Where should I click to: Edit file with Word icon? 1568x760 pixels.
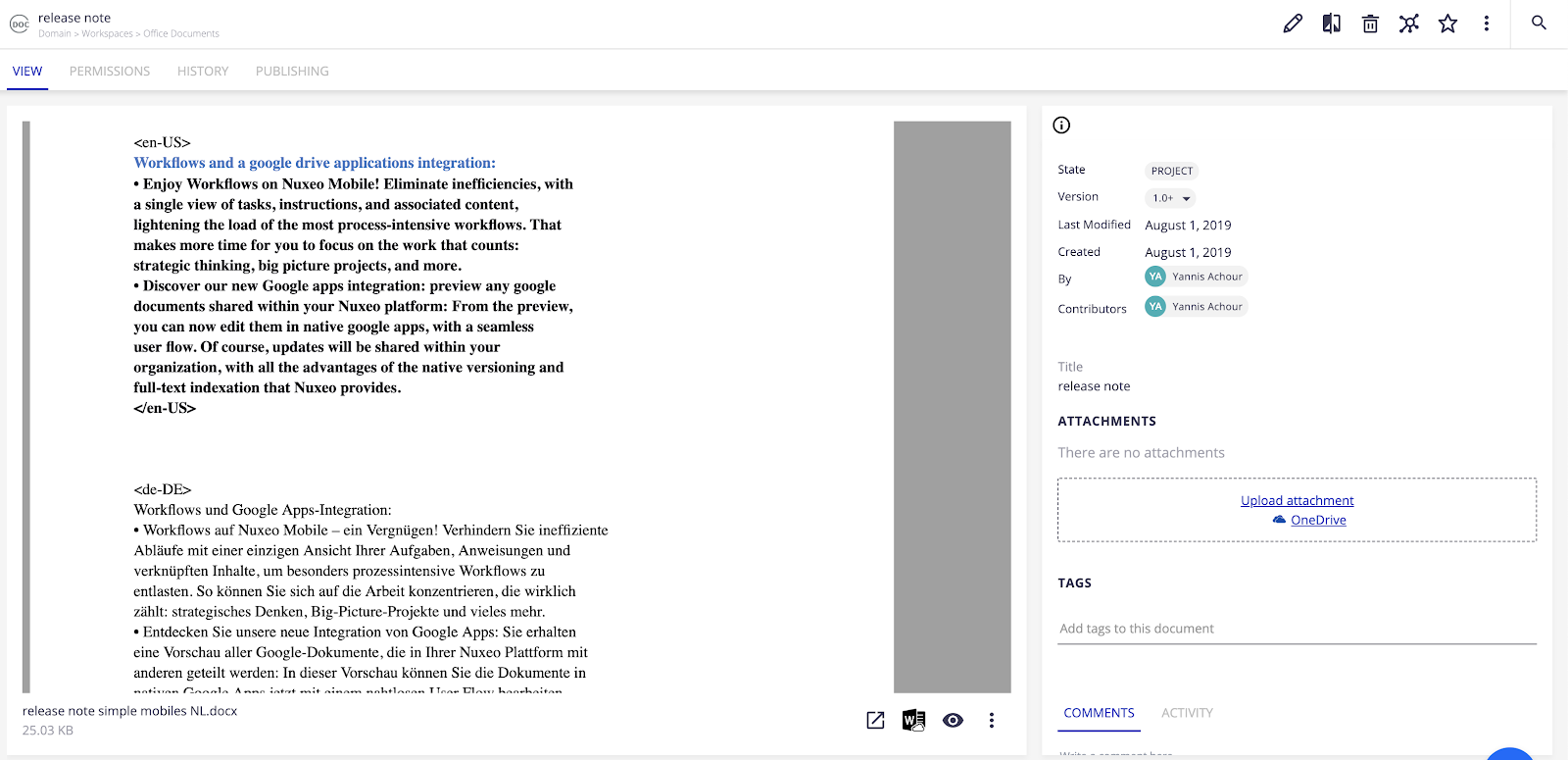(913, 721)
